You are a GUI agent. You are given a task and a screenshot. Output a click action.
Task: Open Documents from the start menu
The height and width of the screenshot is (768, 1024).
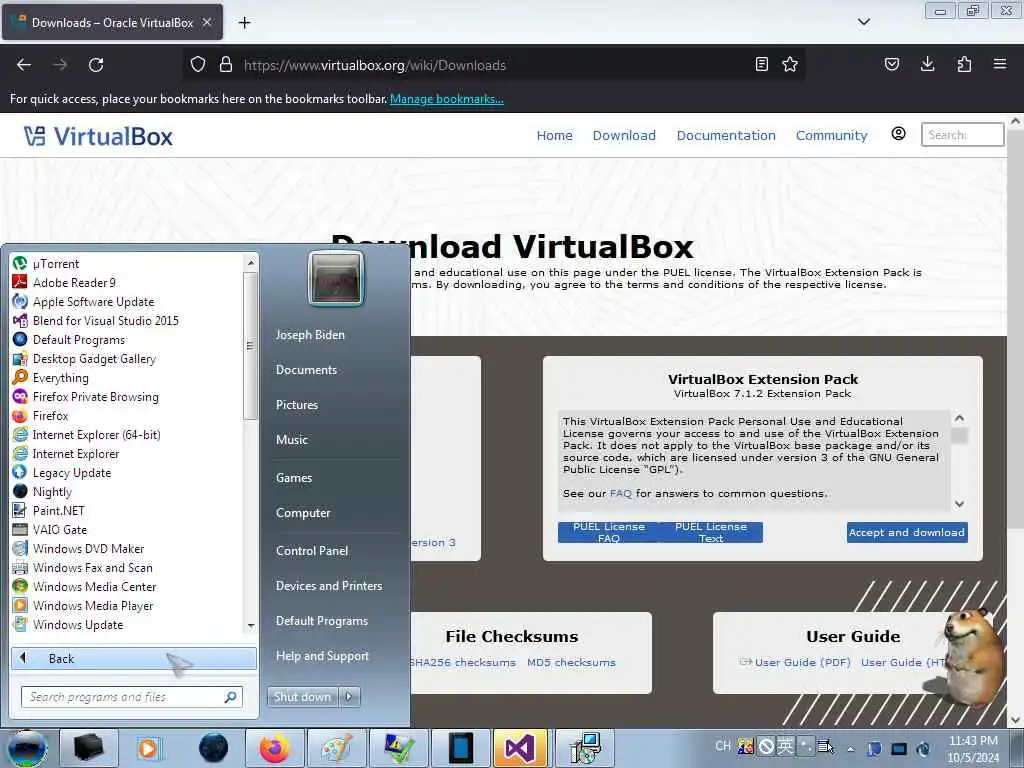[306, 370]
